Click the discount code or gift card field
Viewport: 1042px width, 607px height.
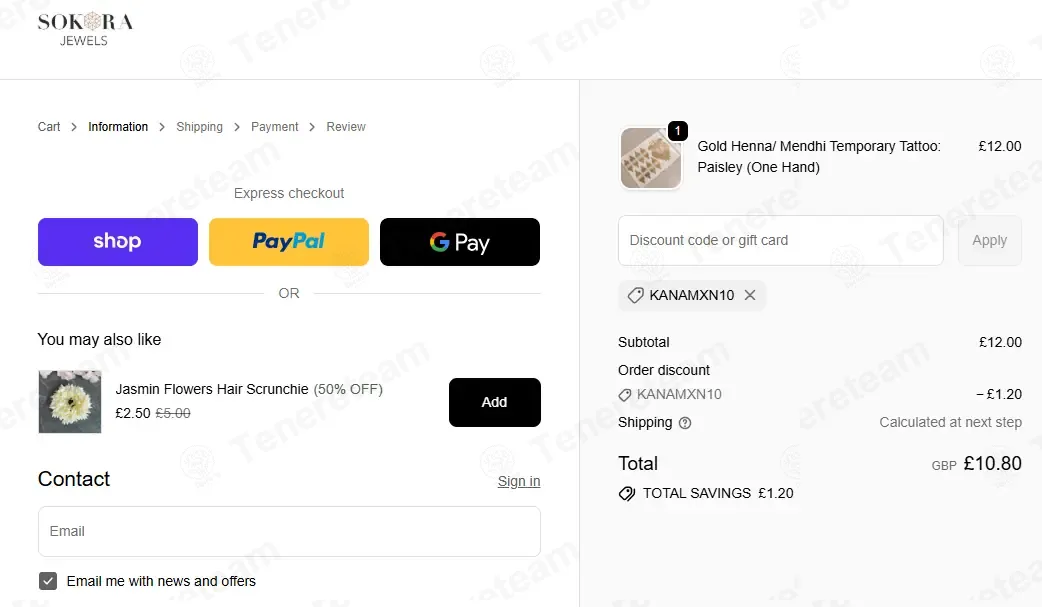tap(781, 240)
